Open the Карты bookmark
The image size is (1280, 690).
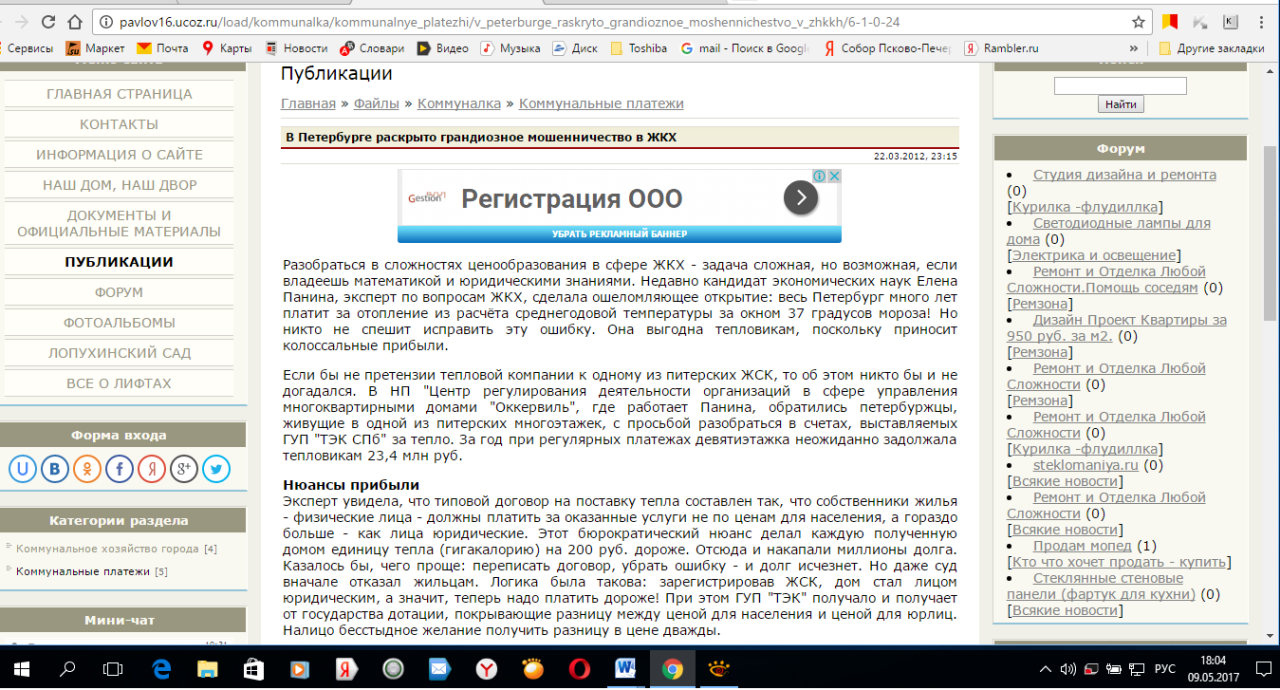click(x=226, y=48)
